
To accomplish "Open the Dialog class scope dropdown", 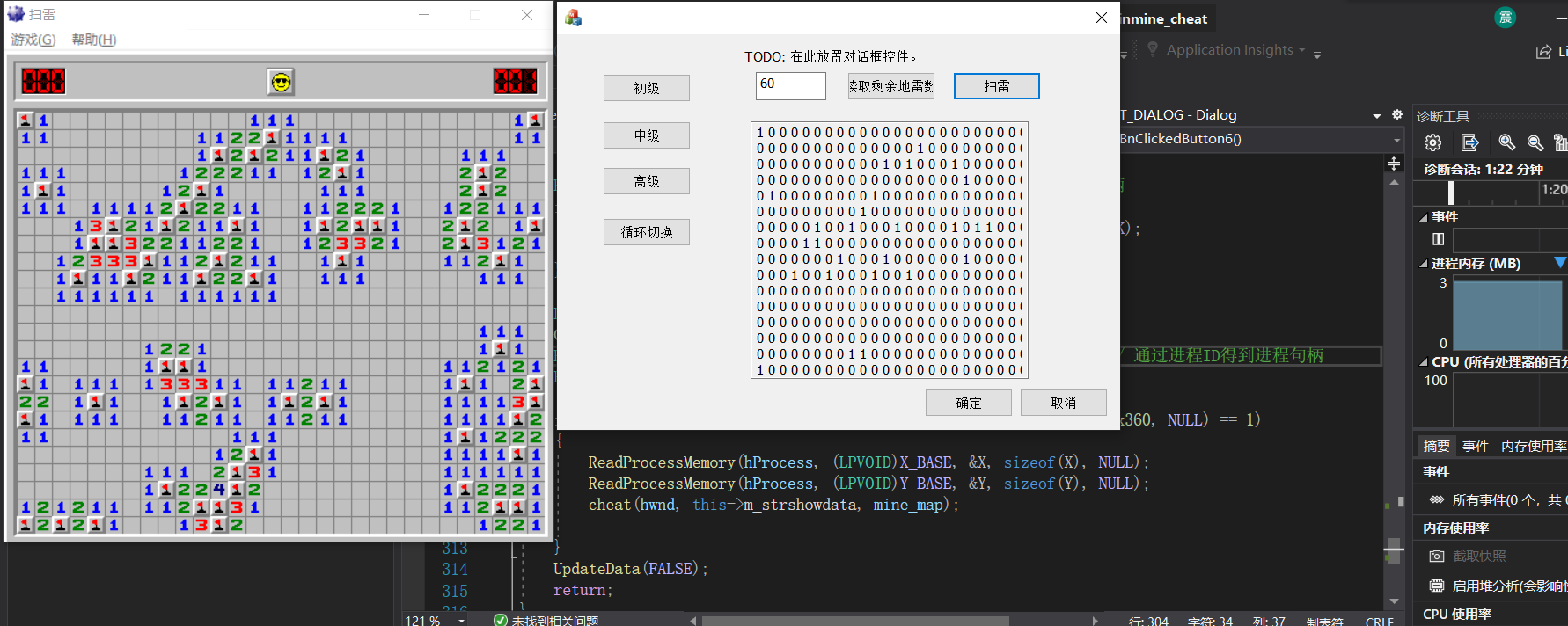I will pos(1377,115).
